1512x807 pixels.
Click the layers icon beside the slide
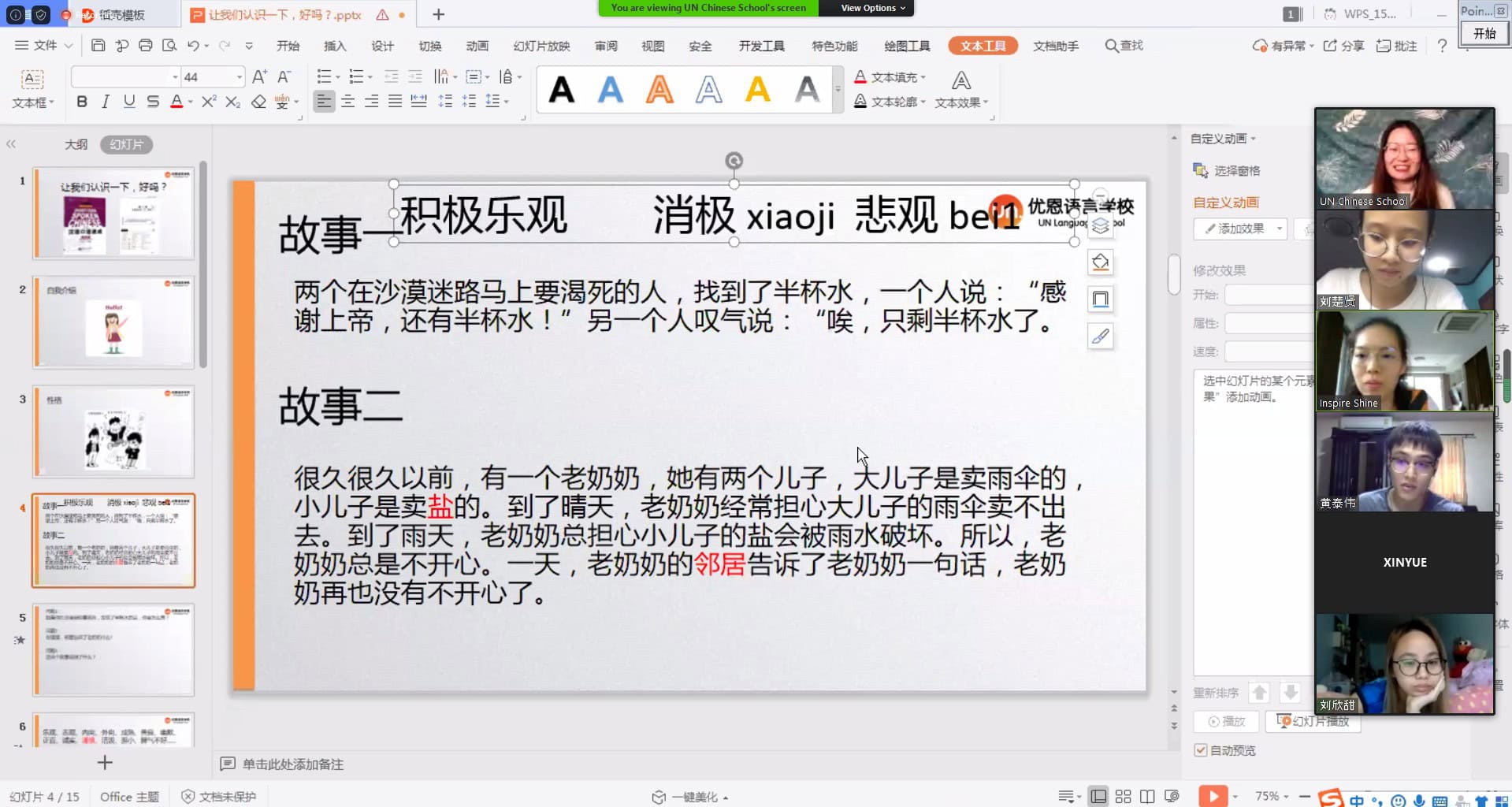(1101, 226)
